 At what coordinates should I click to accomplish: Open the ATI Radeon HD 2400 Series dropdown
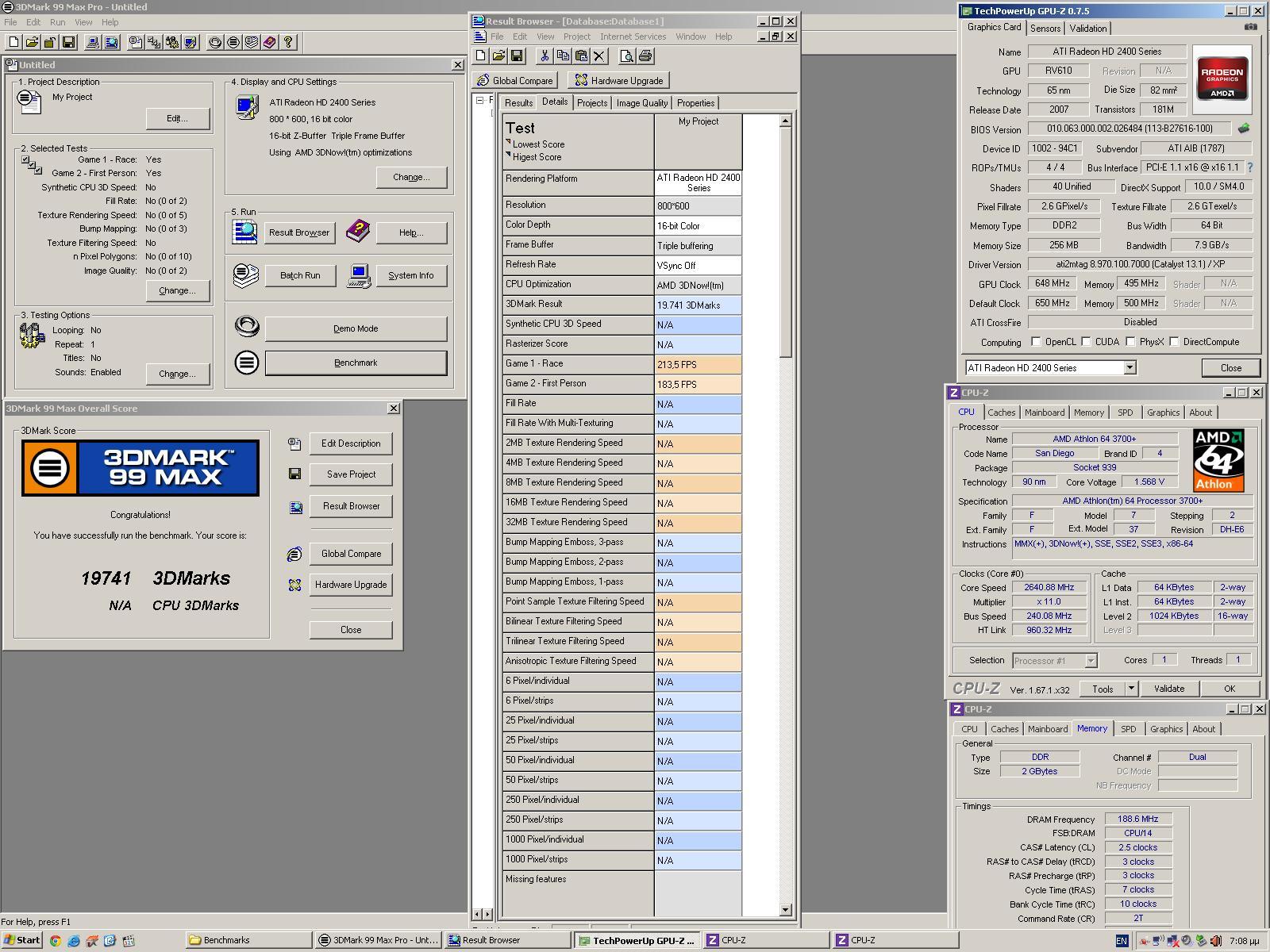point(1130,367)
